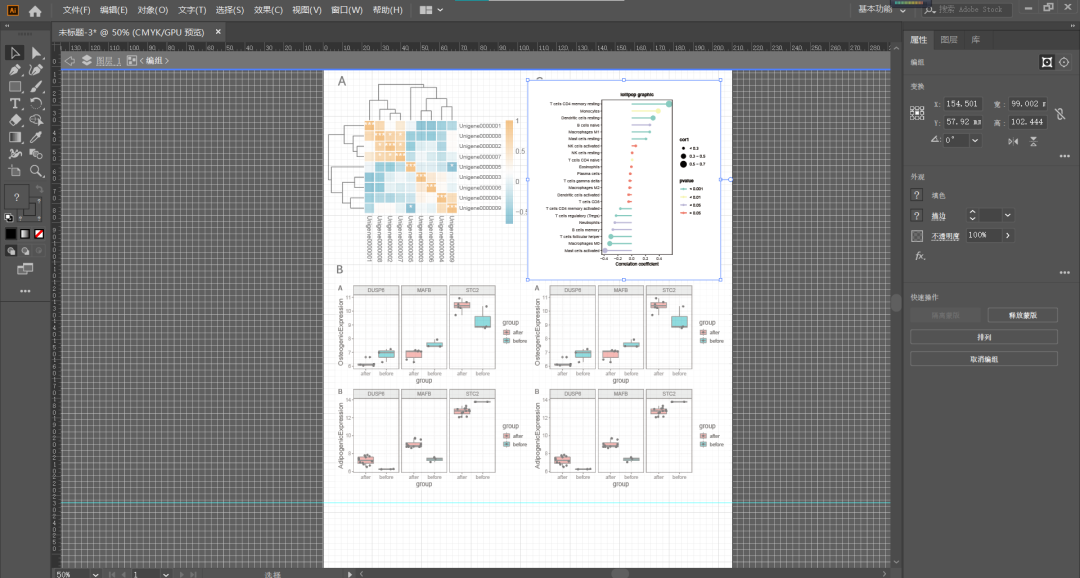1080x578 pixels.
Task: Reset default fill and stroke
Action: tap(9, 218)
